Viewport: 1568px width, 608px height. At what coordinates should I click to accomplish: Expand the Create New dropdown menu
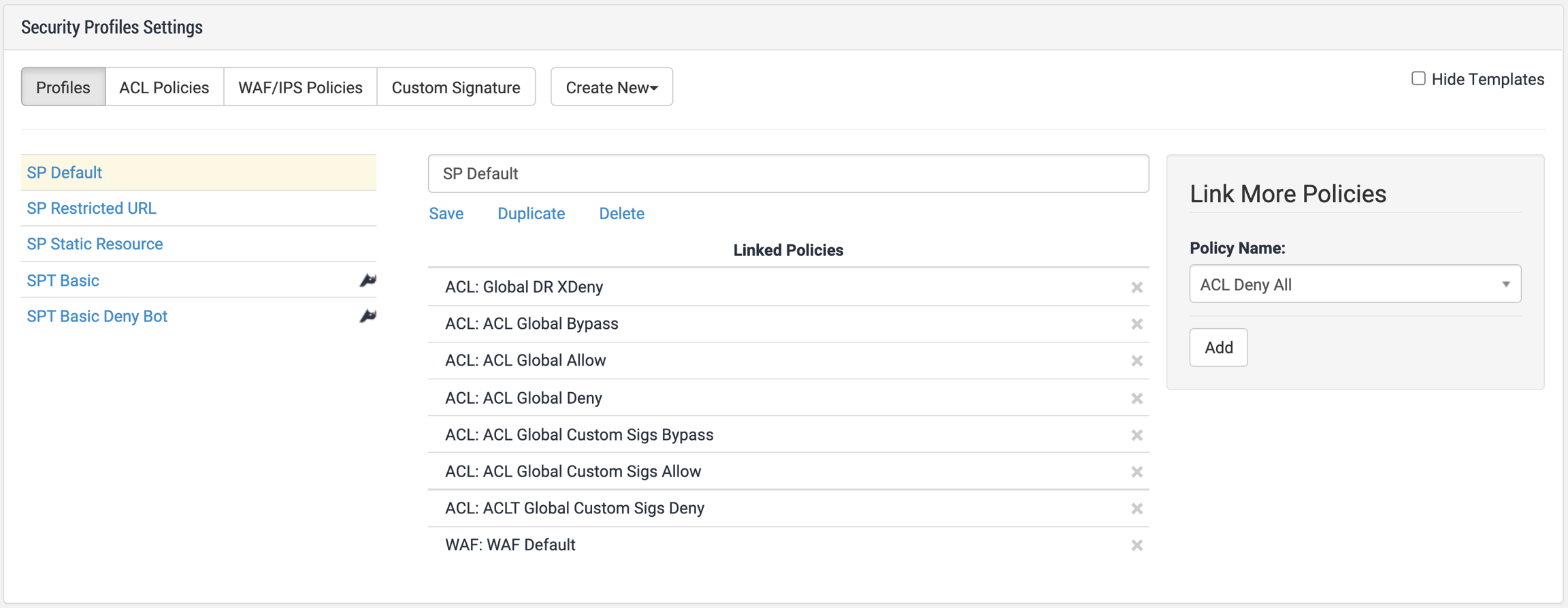click(611, 87)
